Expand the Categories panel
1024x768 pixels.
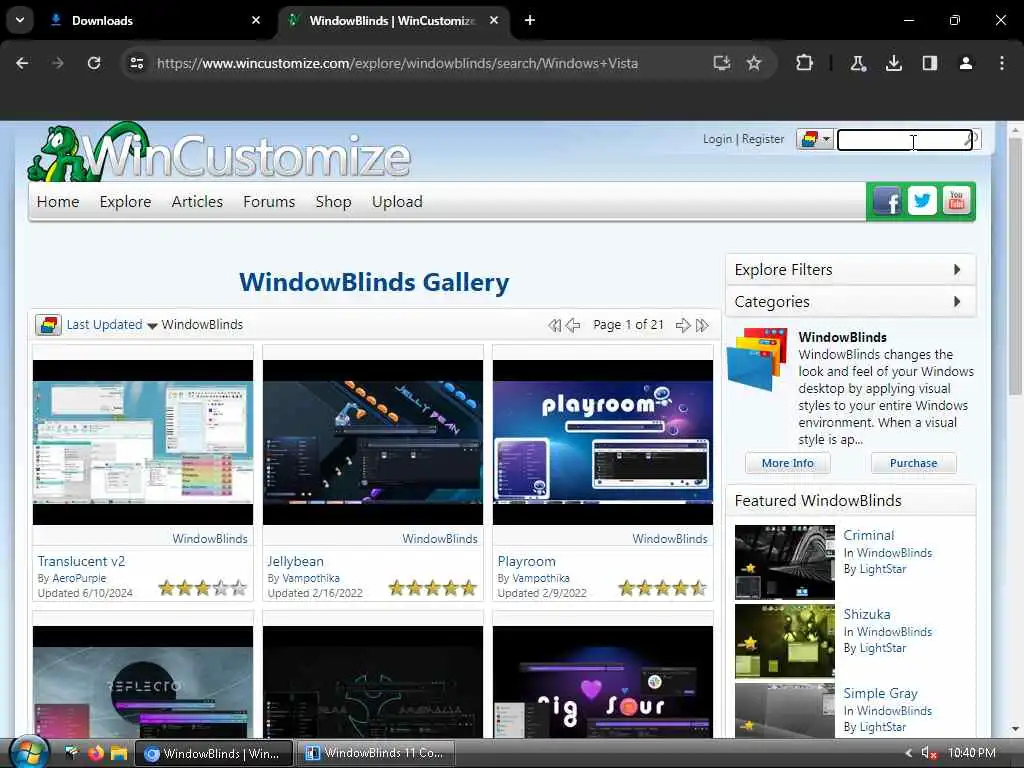[x=850, y=302]
